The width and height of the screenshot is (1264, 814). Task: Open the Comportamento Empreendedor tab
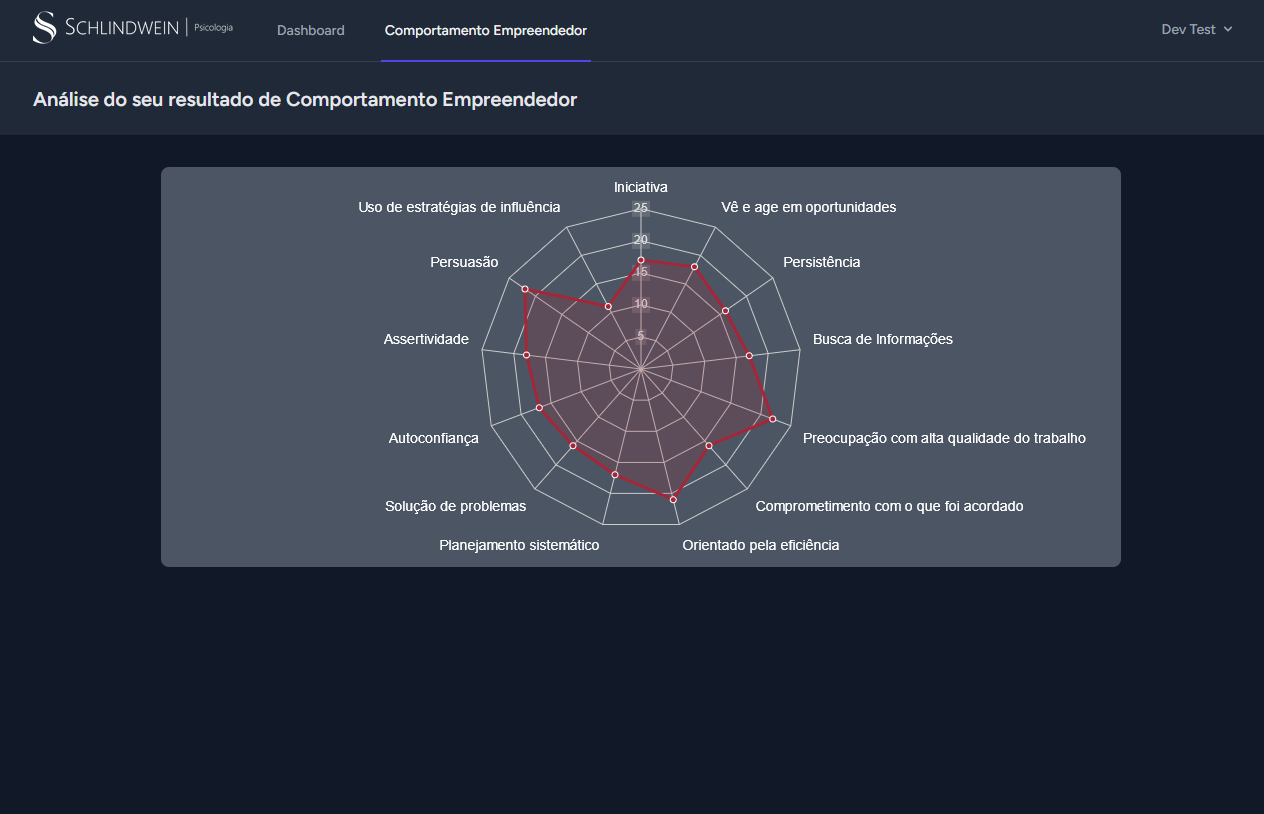(486, 30)
